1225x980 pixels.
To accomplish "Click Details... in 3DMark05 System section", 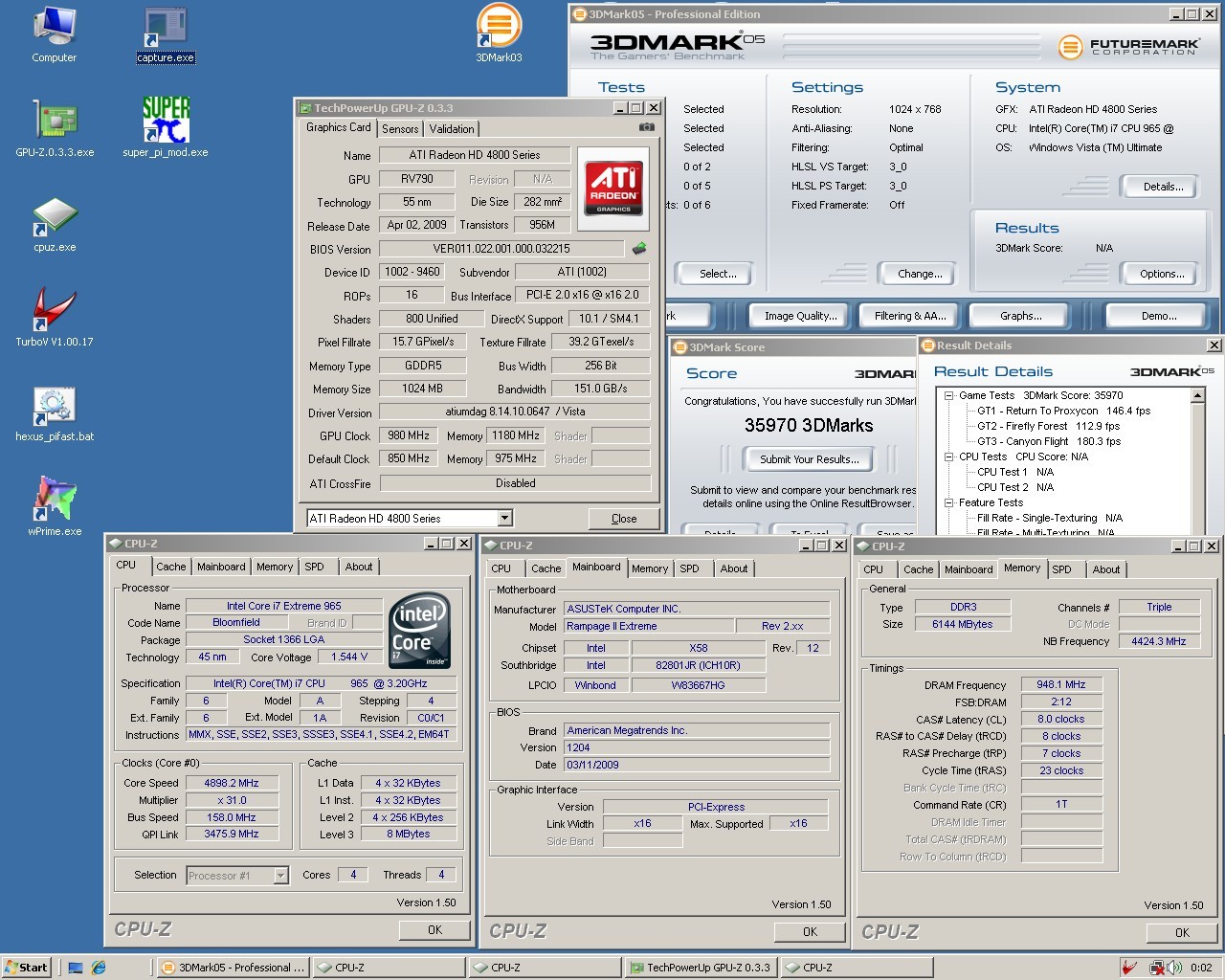I will 1163,187.
